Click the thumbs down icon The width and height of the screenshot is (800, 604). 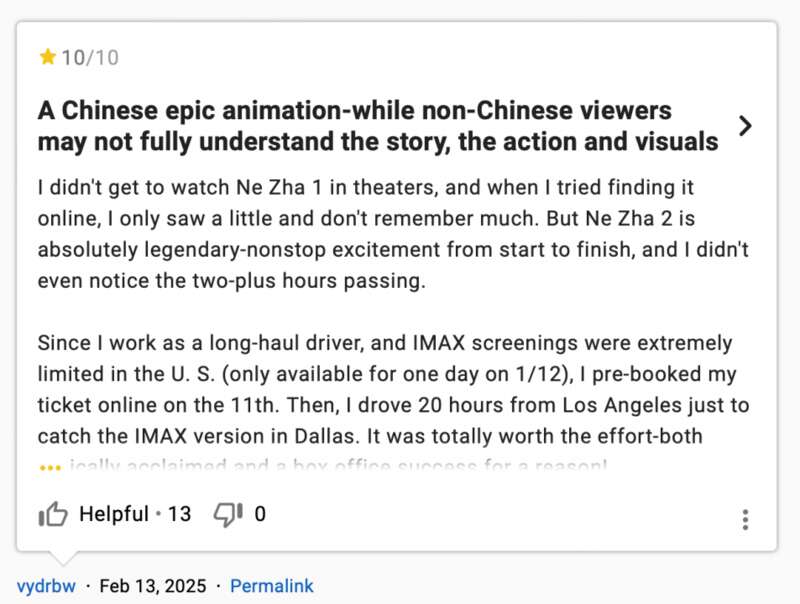228,515
